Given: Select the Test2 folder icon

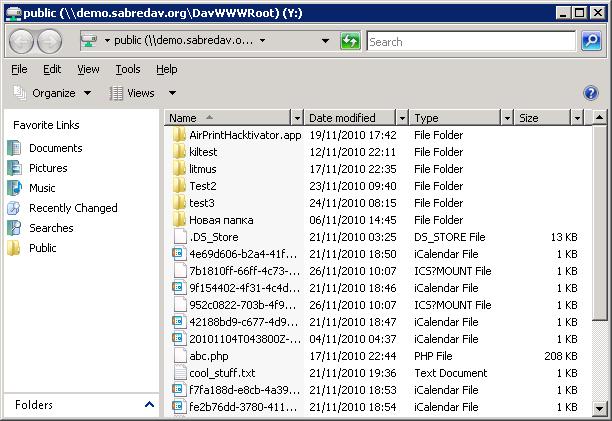Looking at the screenshot, I should (179, 186).
